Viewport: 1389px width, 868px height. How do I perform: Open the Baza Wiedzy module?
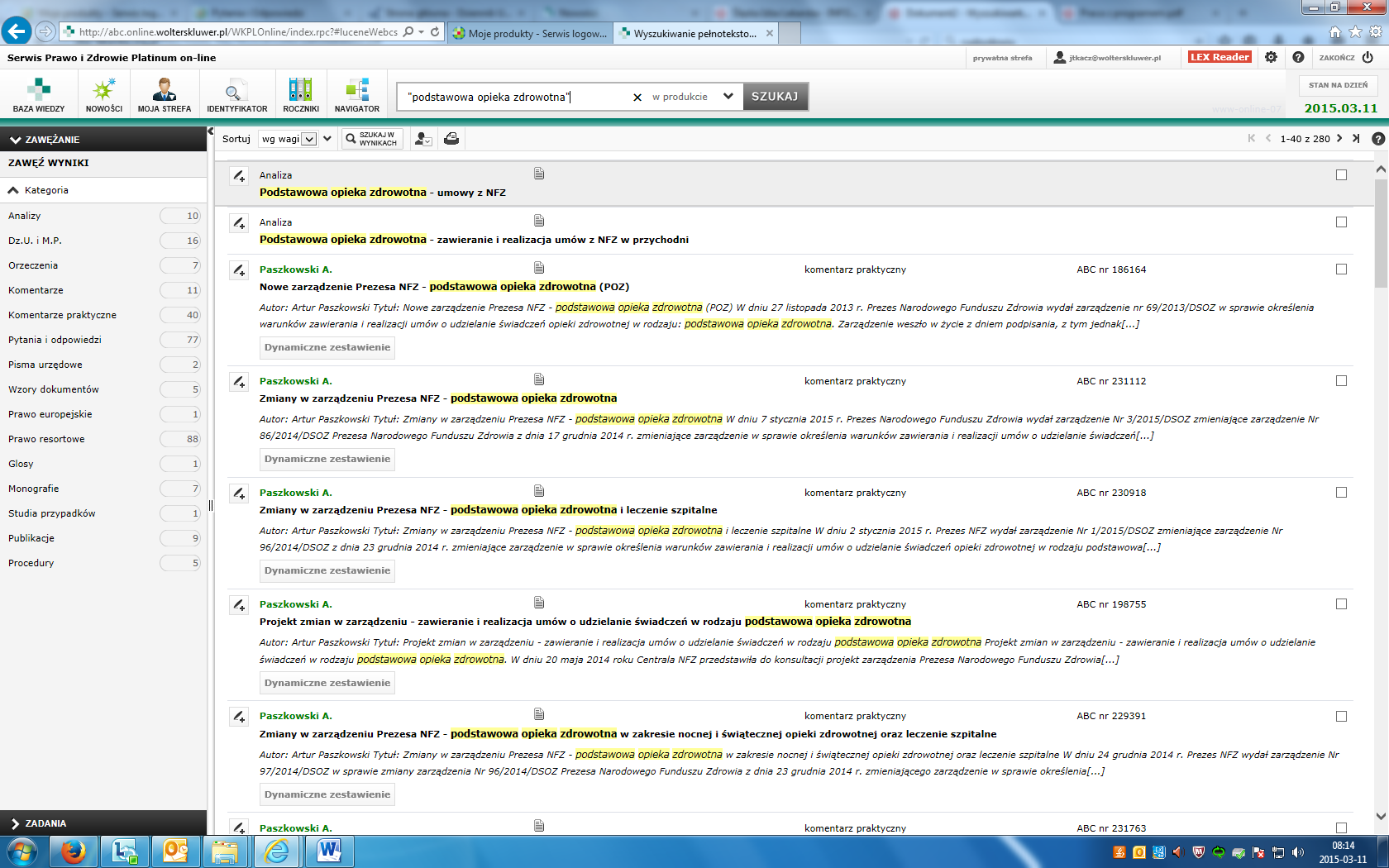(x=39, y=95)
